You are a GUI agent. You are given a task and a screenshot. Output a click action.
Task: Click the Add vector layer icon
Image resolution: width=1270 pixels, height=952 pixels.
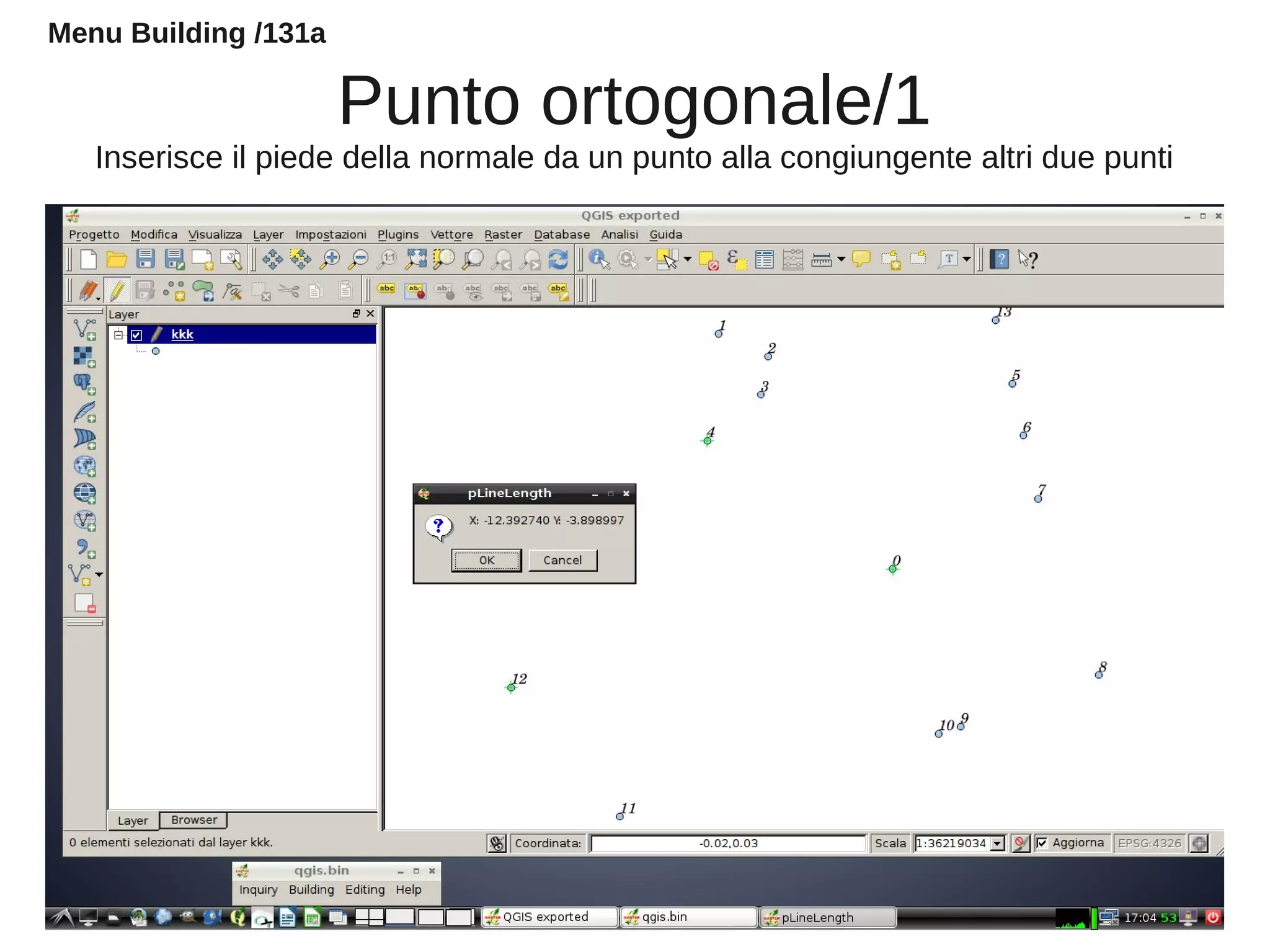84,329
